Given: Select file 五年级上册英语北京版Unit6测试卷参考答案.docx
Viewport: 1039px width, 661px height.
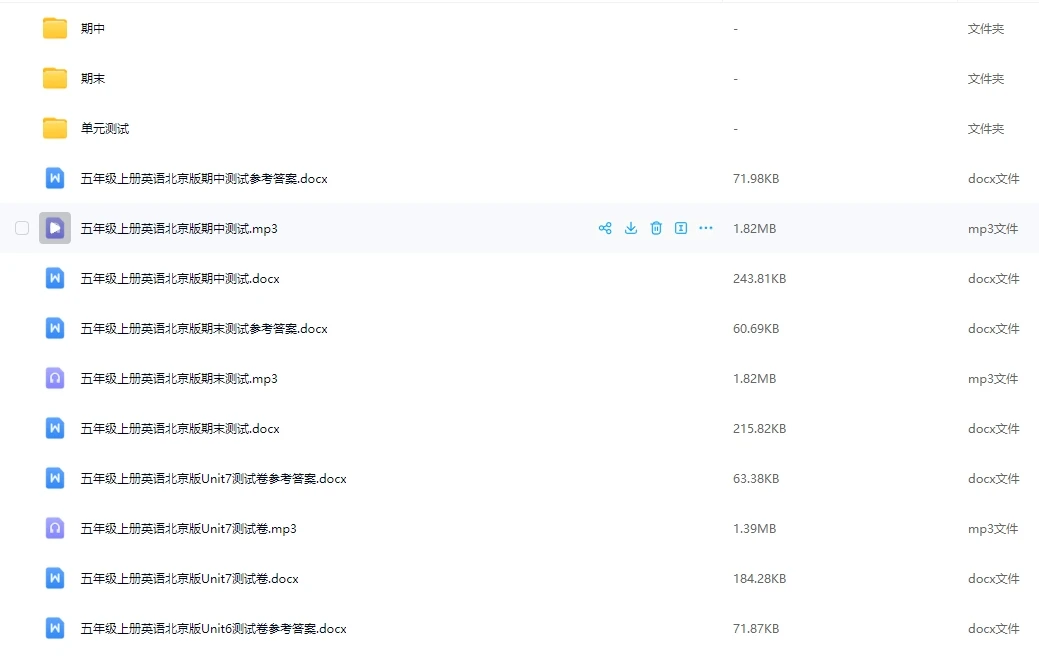Looking at the screenshot, I should [213, 629].
